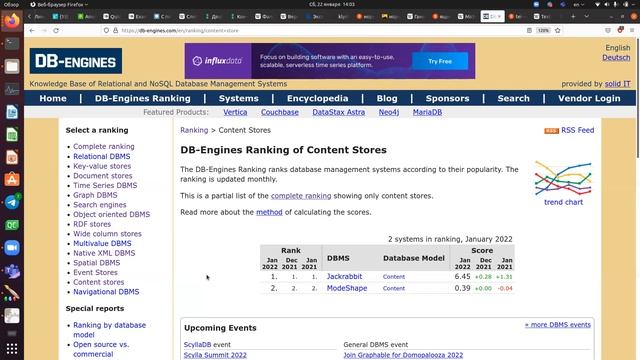The image size is (640, 360).
Task: Click Content model in Jackrabbit row
Action: click(394, 277)
